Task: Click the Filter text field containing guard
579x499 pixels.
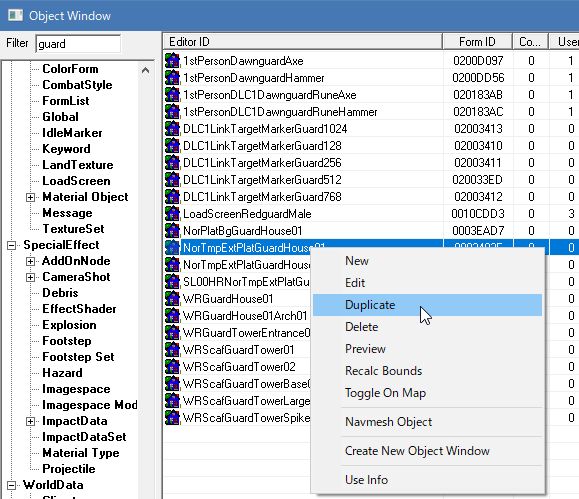Action: [78, 44]
